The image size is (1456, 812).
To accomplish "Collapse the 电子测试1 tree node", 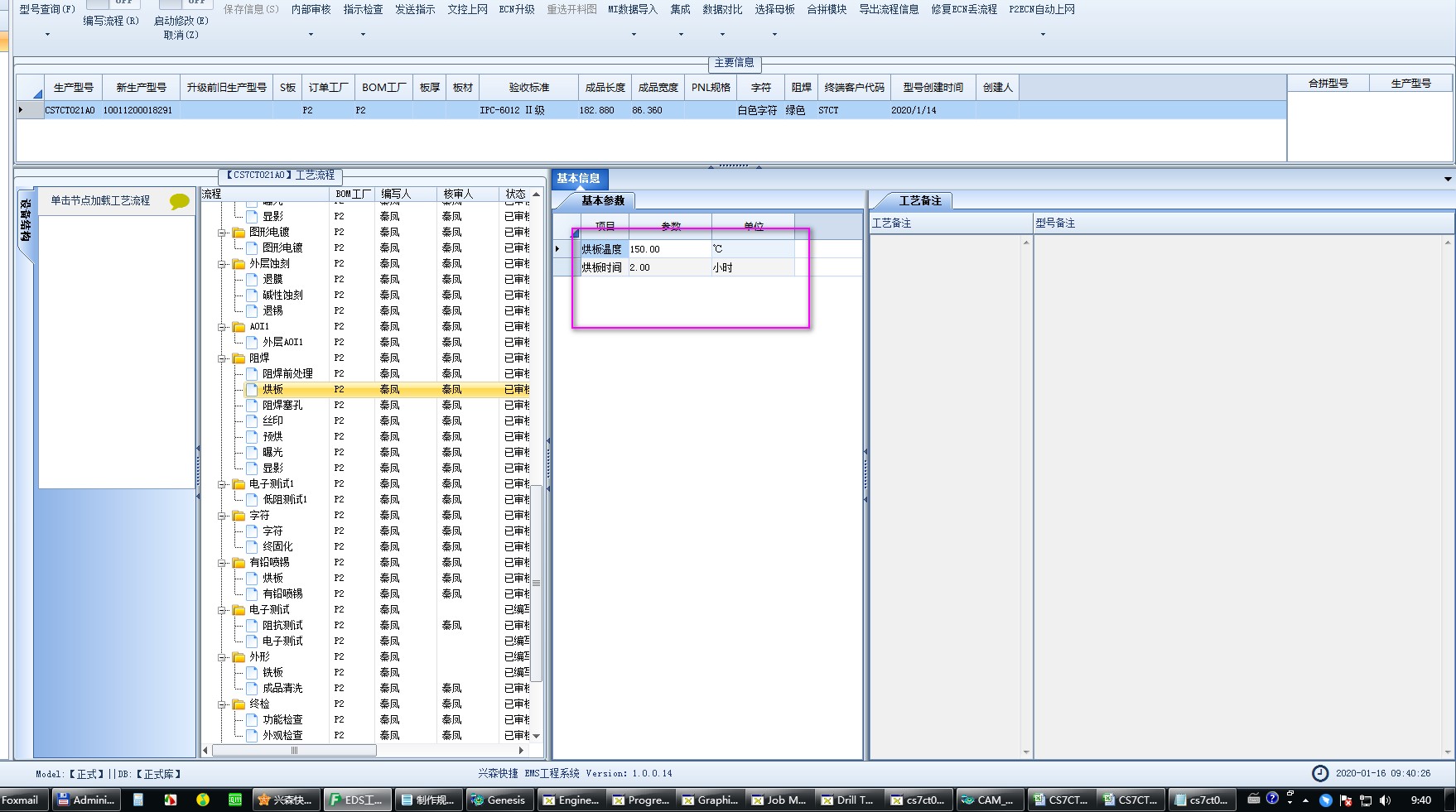I will [x=222, y=484].
